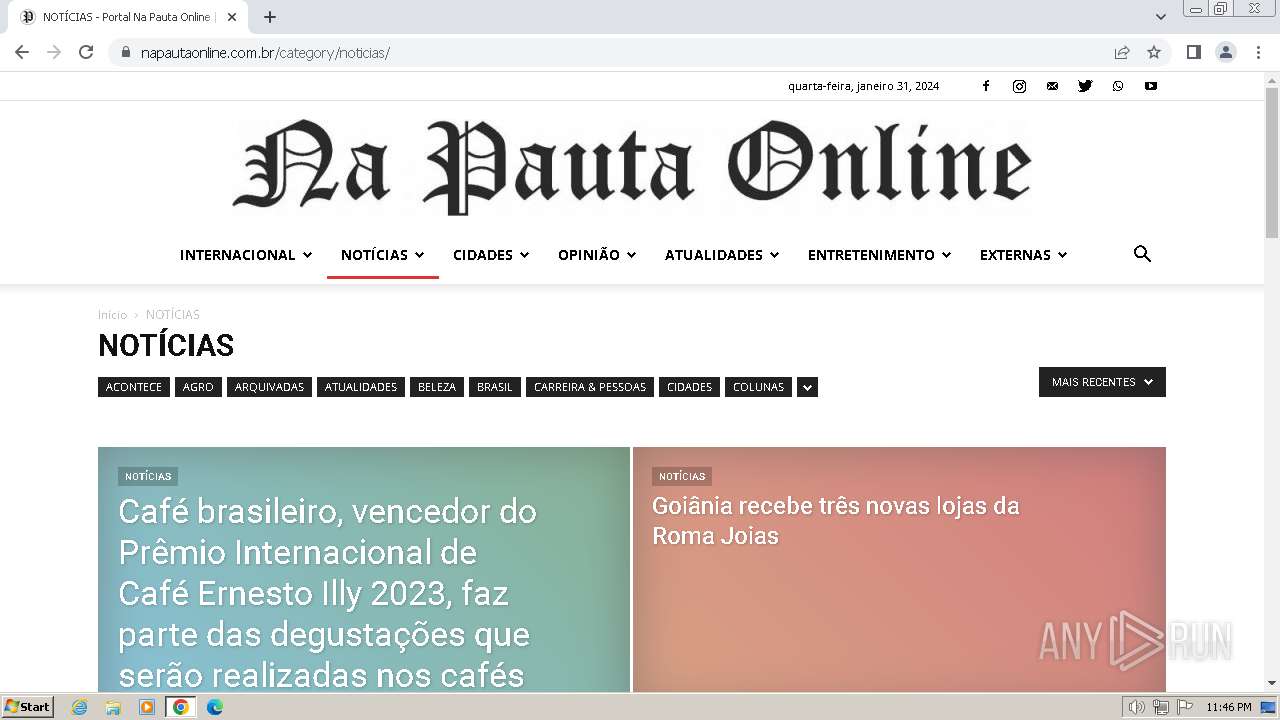The image size is (1280, 720).
Task: Select the CIDADES subcategory tag
Action: tap(690, 387)
